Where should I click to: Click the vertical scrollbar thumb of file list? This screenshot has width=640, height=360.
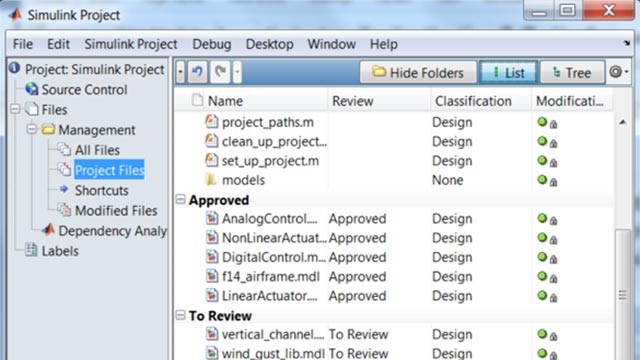coord(622,294)
